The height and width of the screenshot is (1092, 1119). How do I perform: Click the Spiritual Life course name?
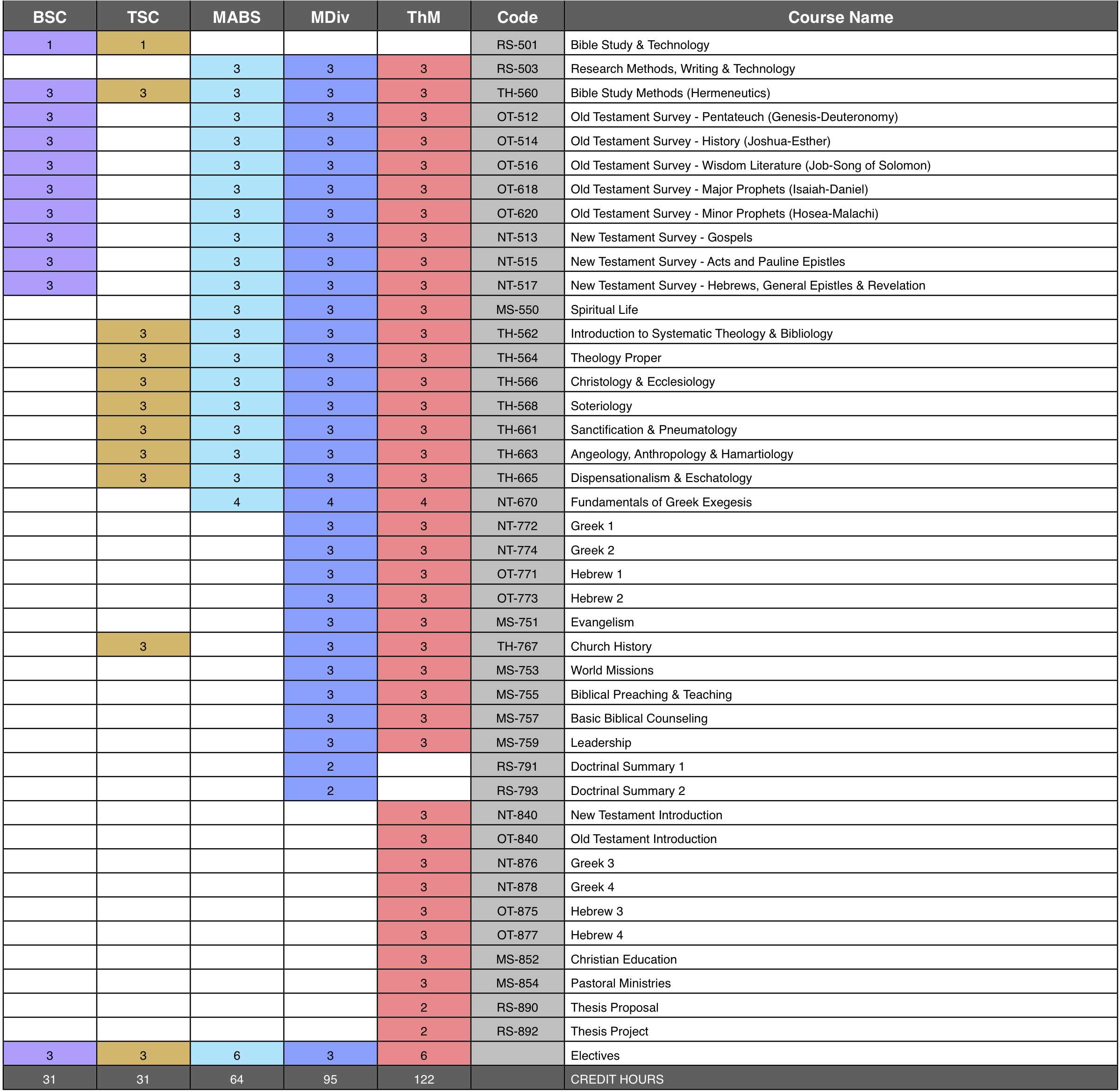pos(604,310)
